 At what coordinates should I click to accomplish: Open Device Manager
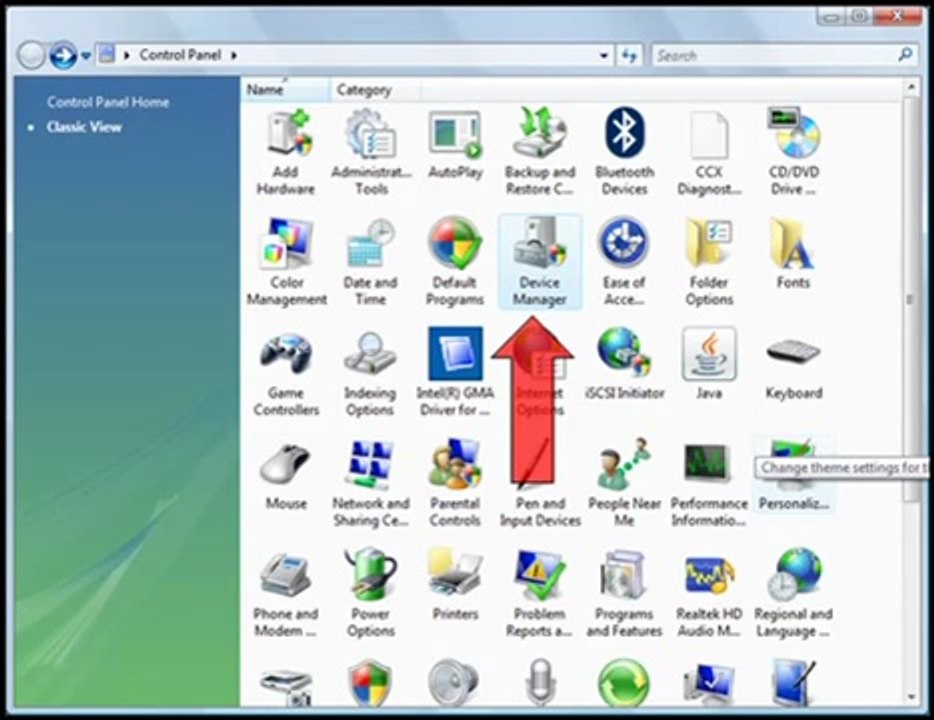540,263
